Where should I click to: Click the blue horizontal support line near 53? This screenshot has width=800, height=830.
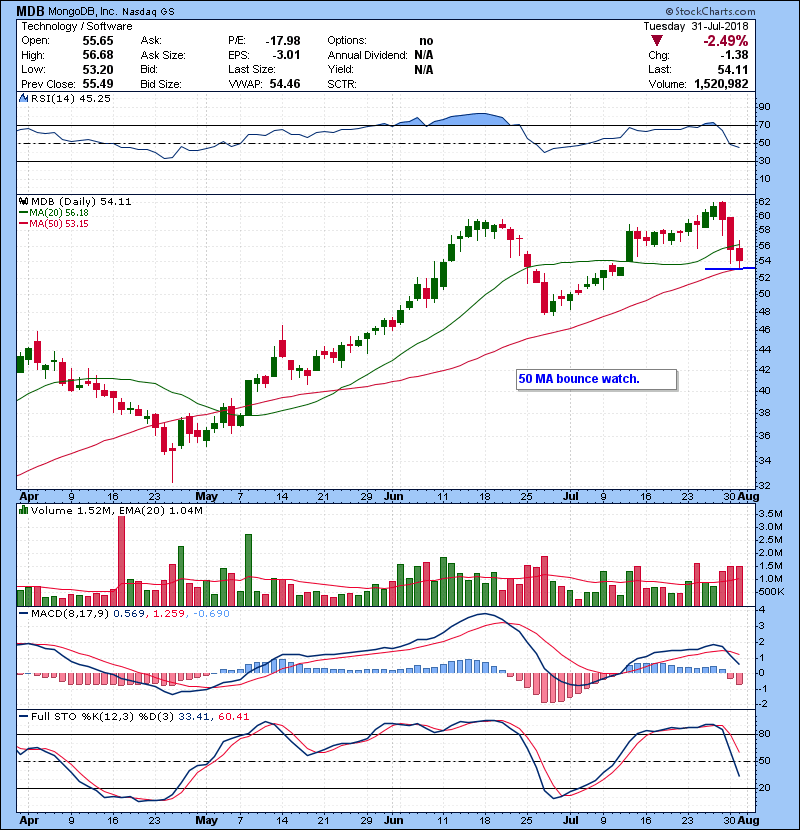[x=730, y=269]
